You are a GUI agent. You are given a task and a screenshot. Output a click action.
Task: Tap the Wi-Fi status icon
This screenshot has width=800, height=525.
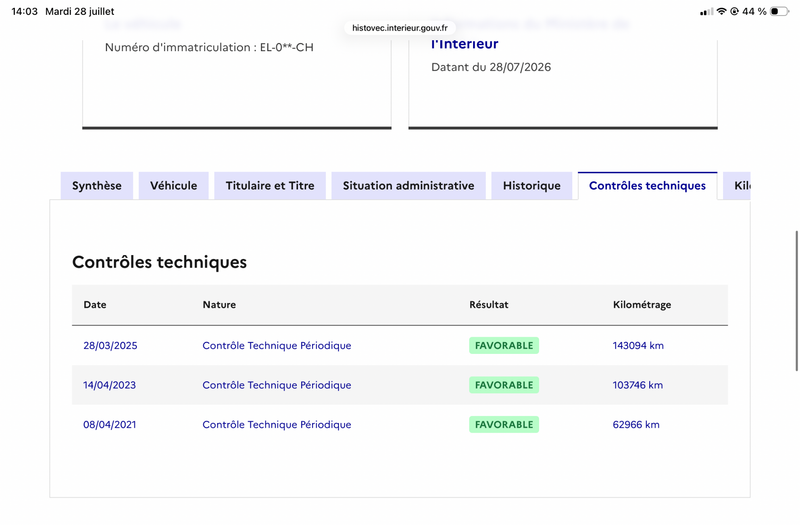[x=721, y=11]
